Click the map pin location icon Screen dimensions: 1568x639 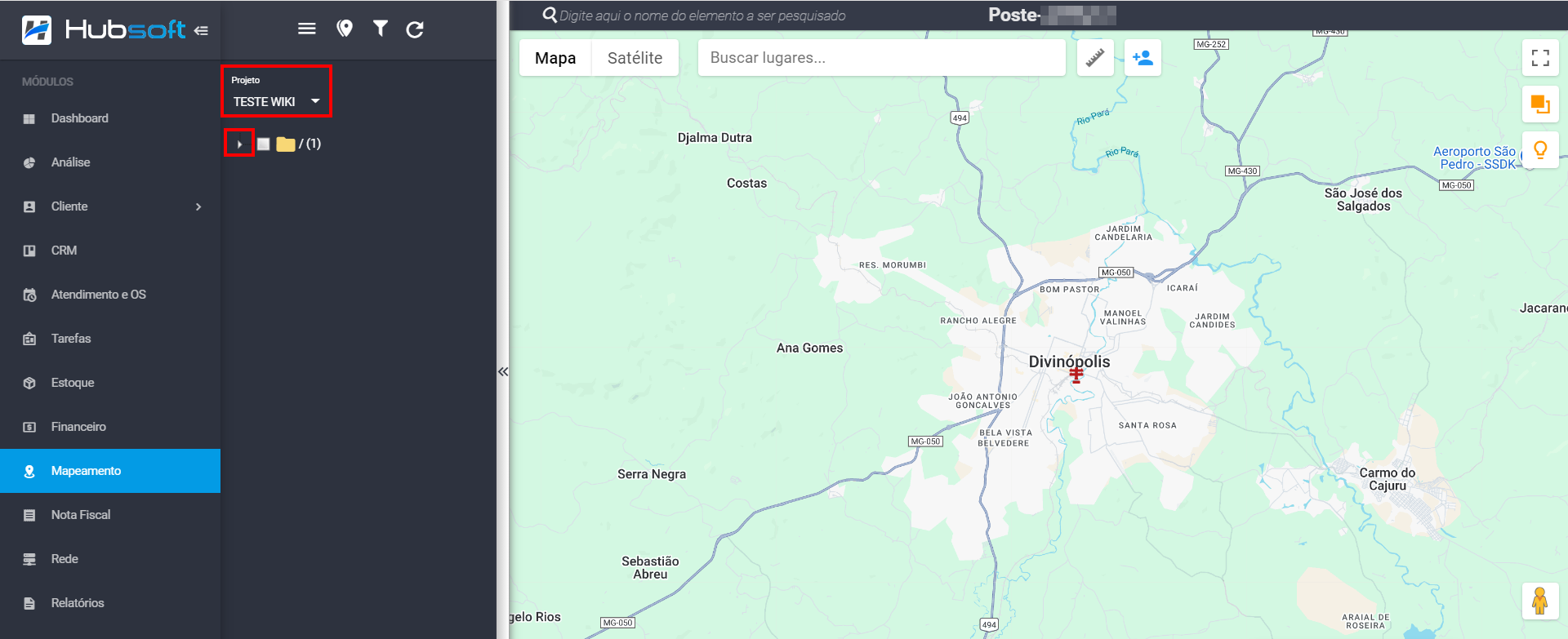[x=345, y=29]
